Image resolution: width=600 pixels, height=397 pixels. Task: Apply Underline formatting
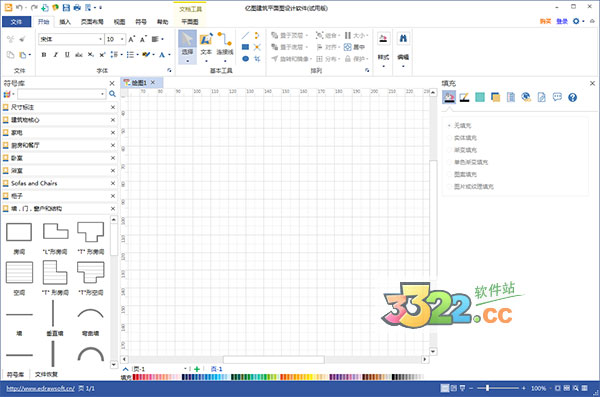[x=67, y=55]
